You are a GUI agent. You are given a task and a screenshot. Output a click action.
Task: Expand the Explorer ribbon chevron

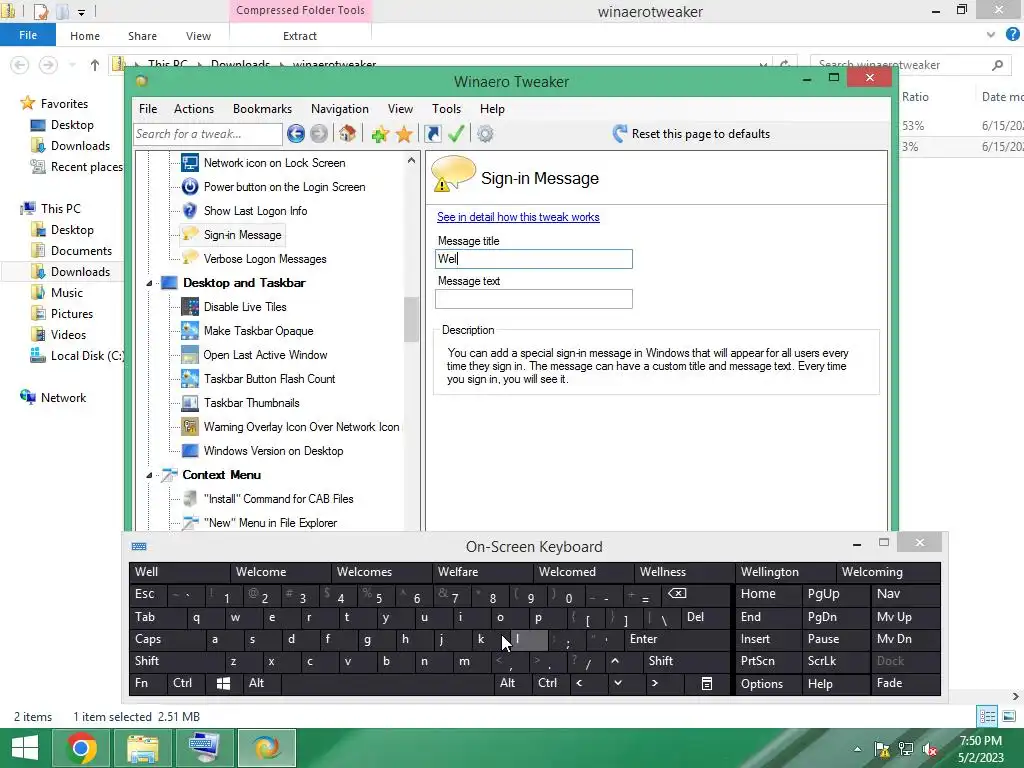(991, 35)
